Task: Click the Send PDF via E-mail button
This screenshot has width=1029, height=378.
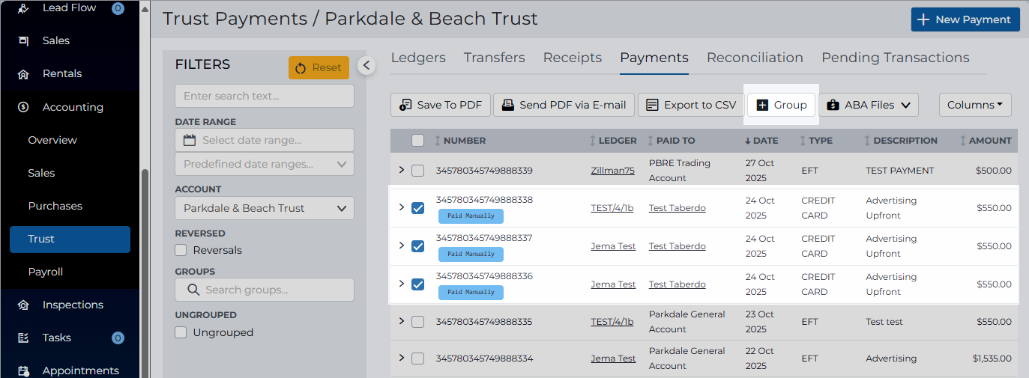Action: point(564,105)
